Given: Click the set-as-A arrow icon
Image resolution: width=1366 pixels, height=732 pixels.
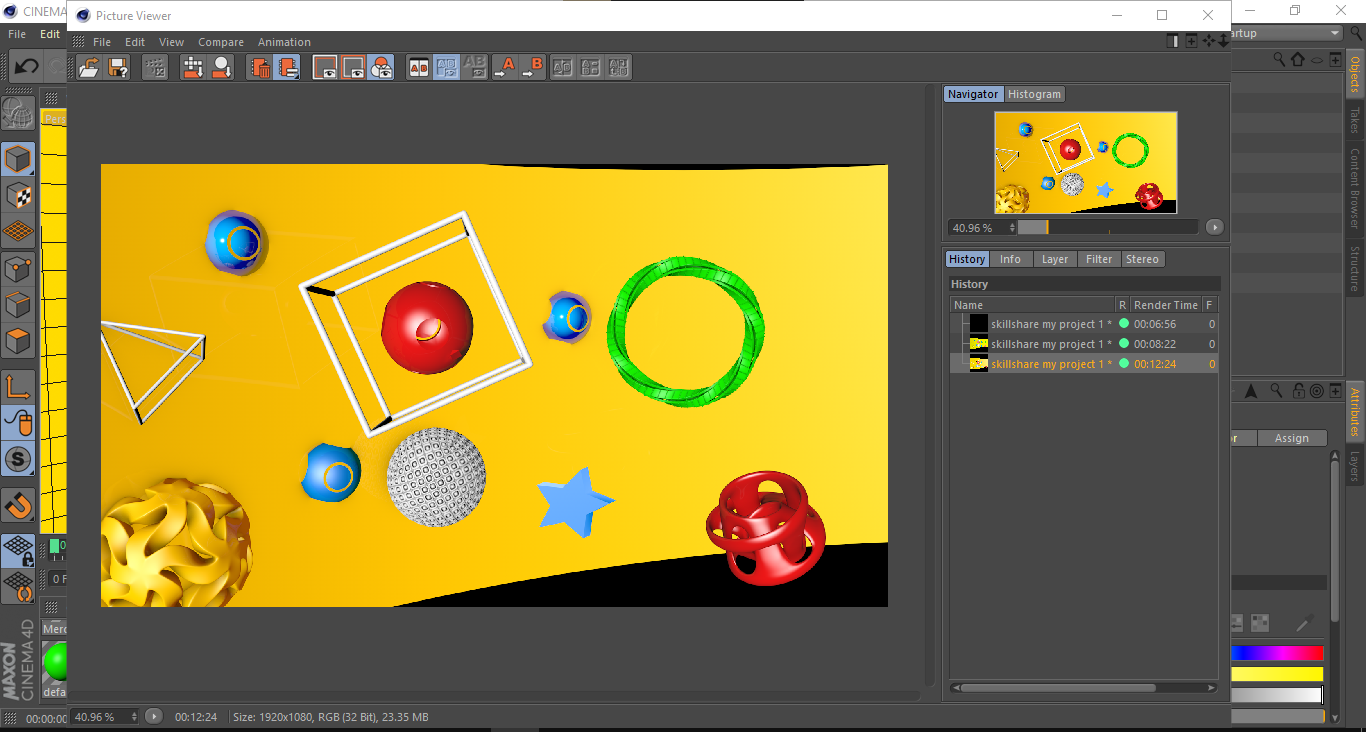Looking at the screenshot, I should [504, 67].
